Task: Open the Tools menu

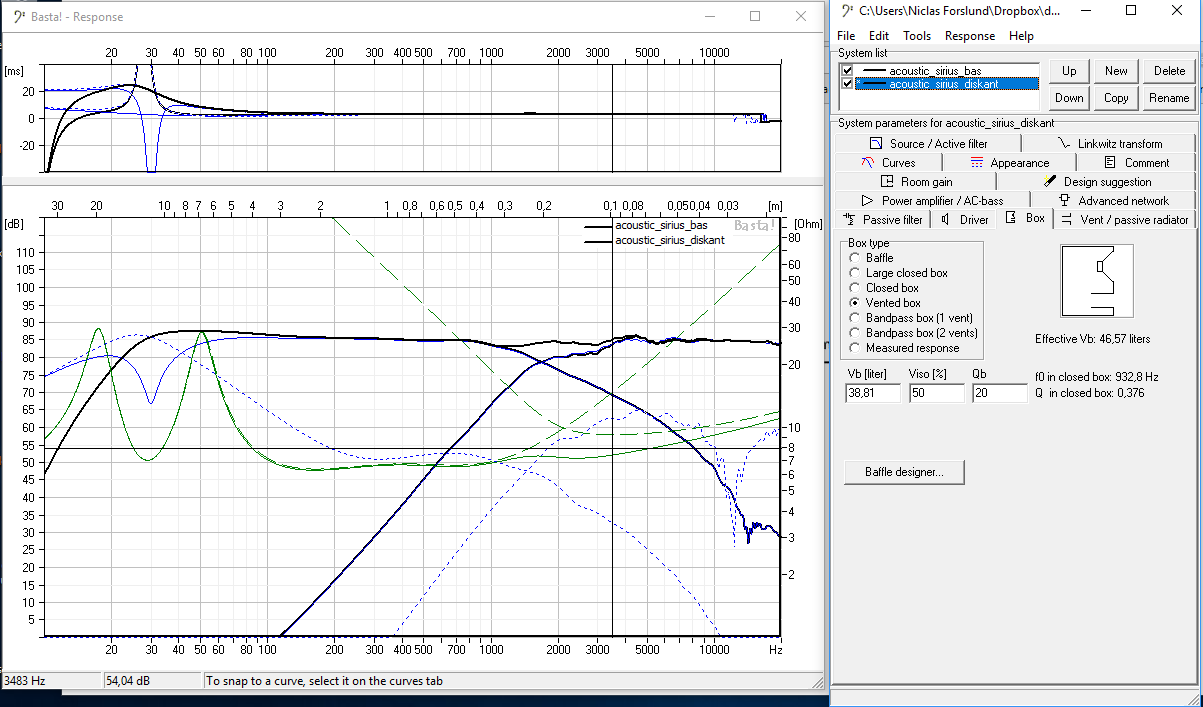Action: point(916,35)
